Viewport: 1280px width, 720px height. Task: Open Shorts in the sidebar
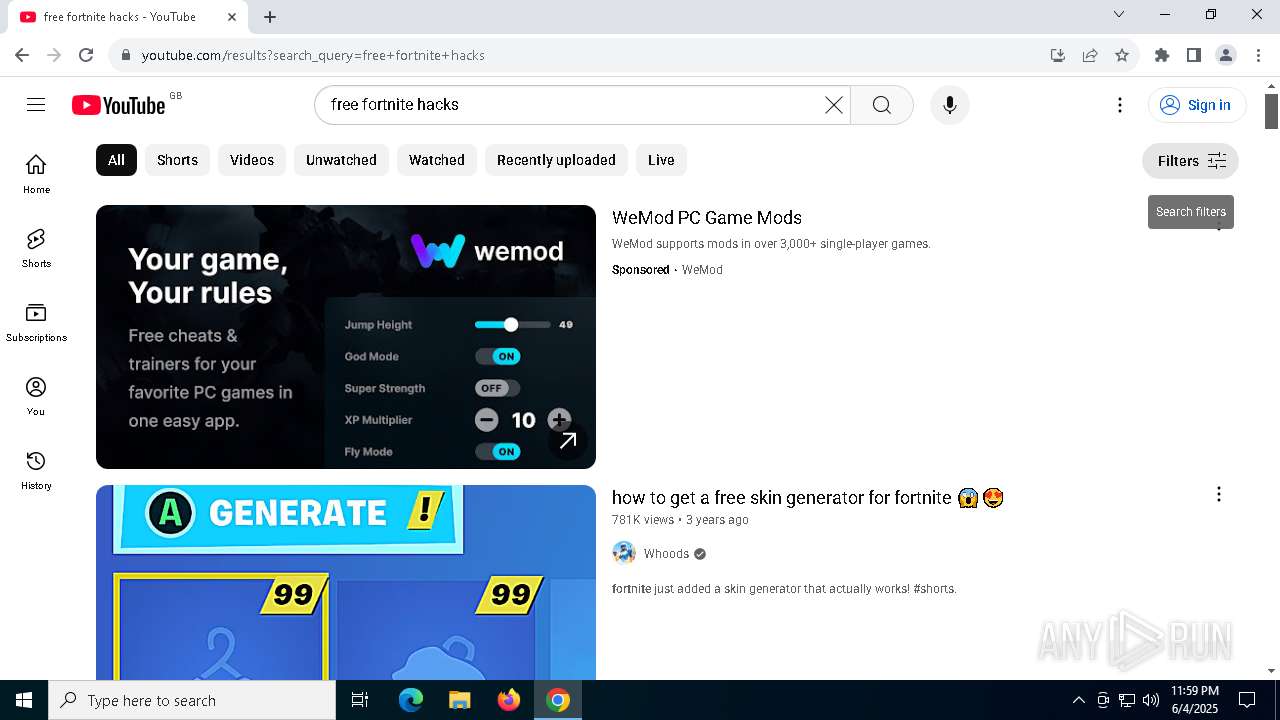click(36, 248)
